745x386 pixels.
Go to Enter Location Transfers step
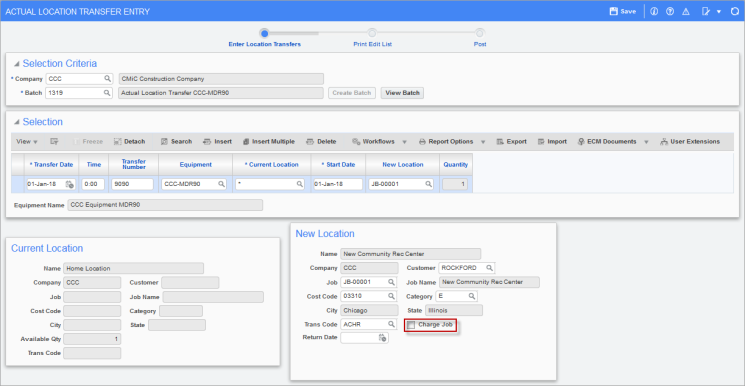tap(264, 33)
